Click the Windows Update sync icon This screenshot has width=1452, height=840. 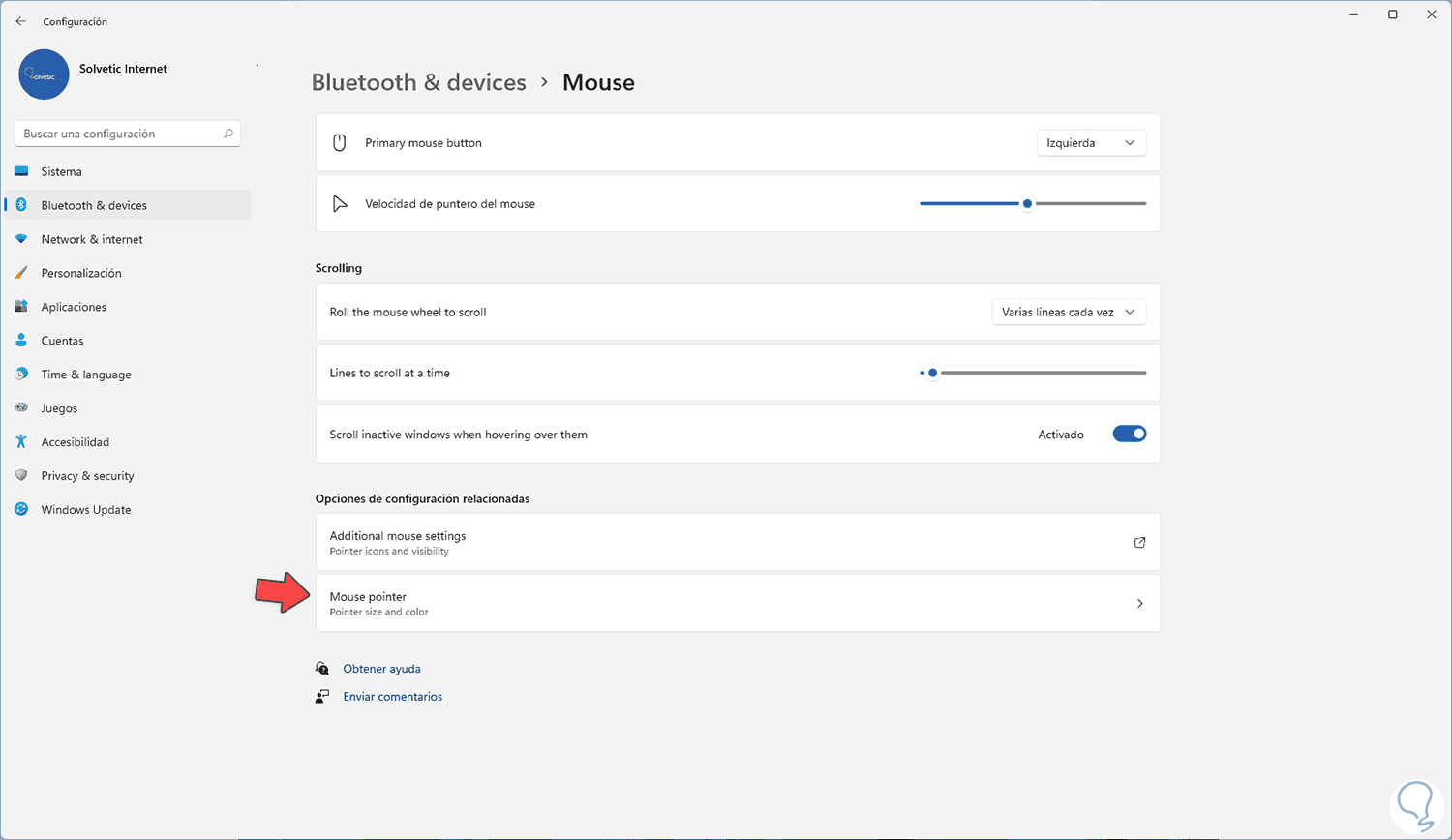tap(21, 510)
